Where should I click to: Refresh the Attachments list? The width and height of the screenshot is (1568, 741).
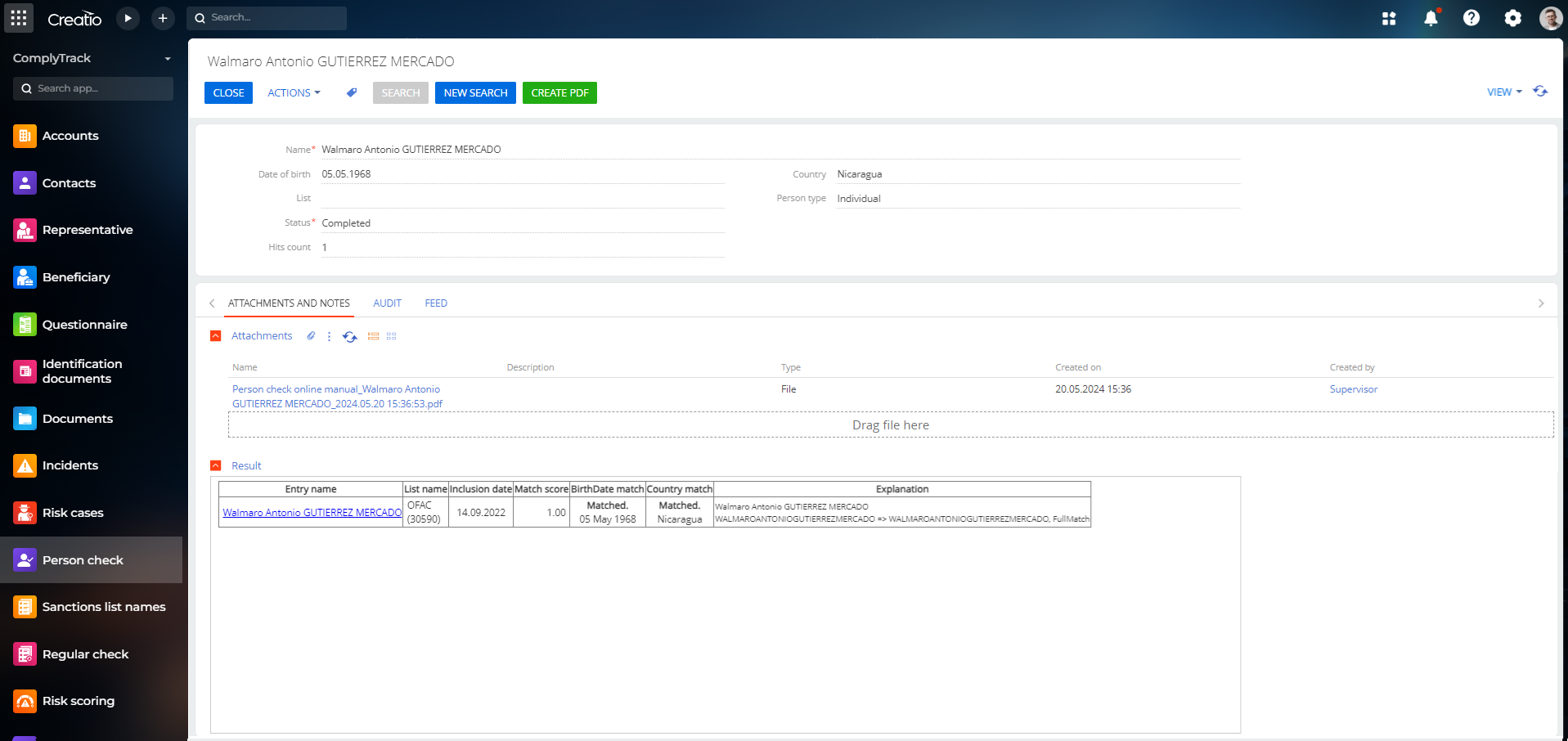[349, 336]
